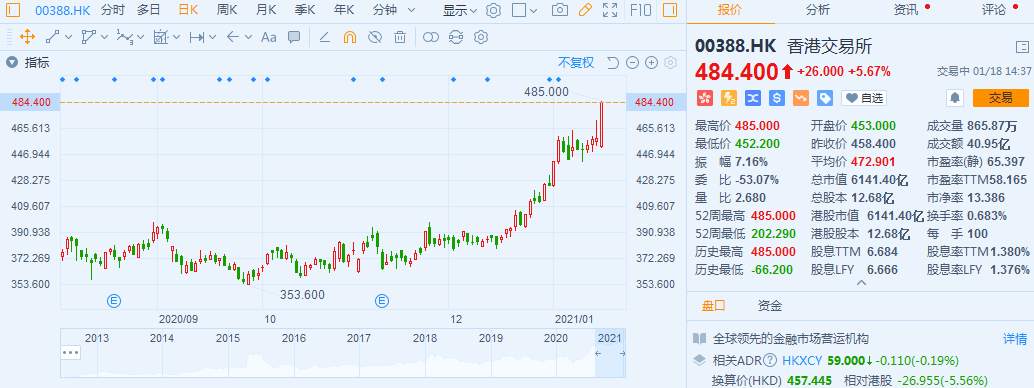This screenshot has width=1034, height=388.
Task: Click the 不复权 adjustment link
Action: (x=576, y=63)
